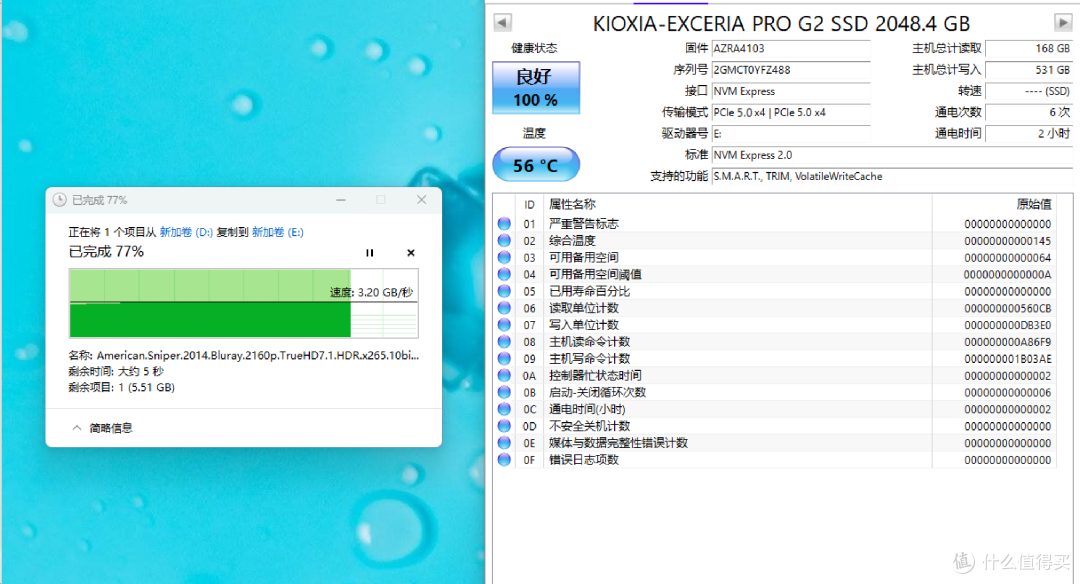Open the destination 新加卷 (E:) link

point(278,232)
